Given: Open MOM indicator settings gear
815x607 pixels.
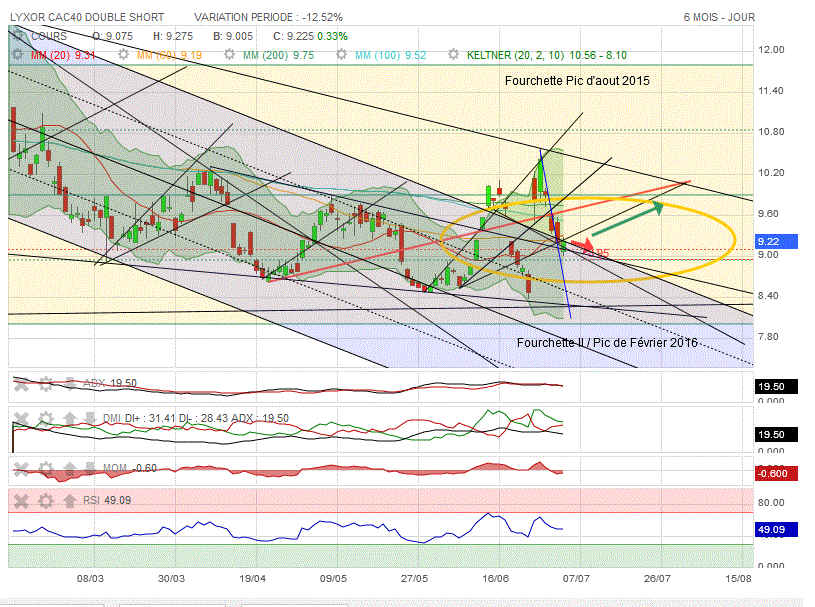Looking at the screenshot, I should pos(46,469).
